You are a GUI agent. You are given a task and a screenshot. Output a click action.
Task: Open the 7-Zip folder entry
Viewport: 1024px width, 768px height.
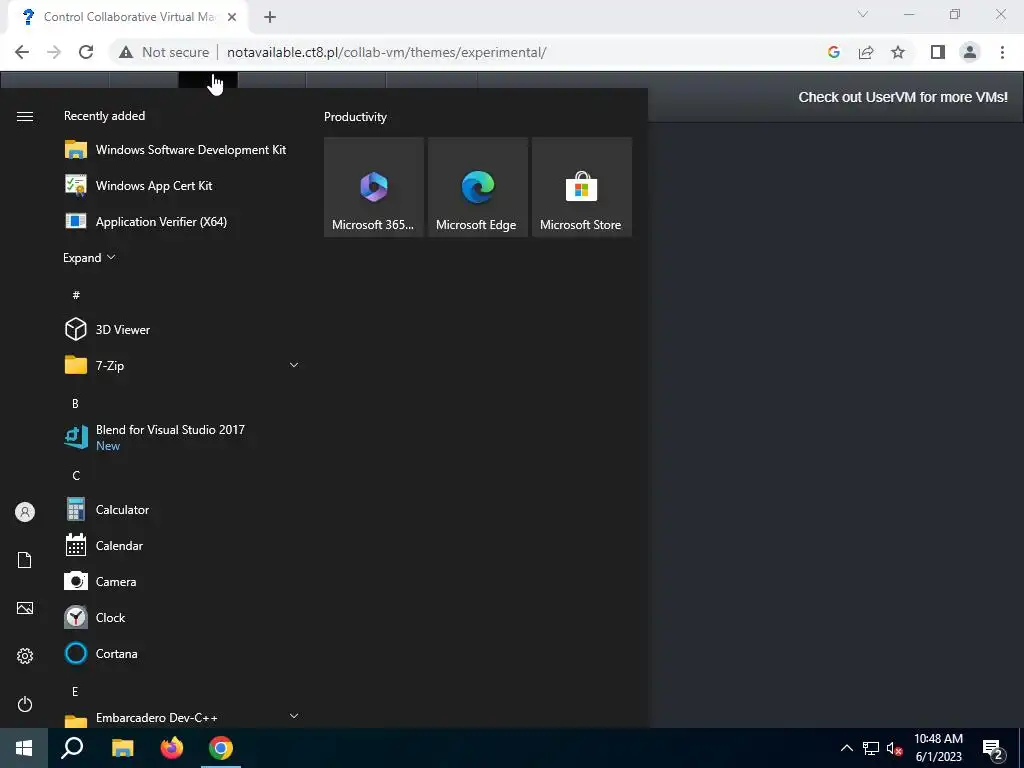182,366
